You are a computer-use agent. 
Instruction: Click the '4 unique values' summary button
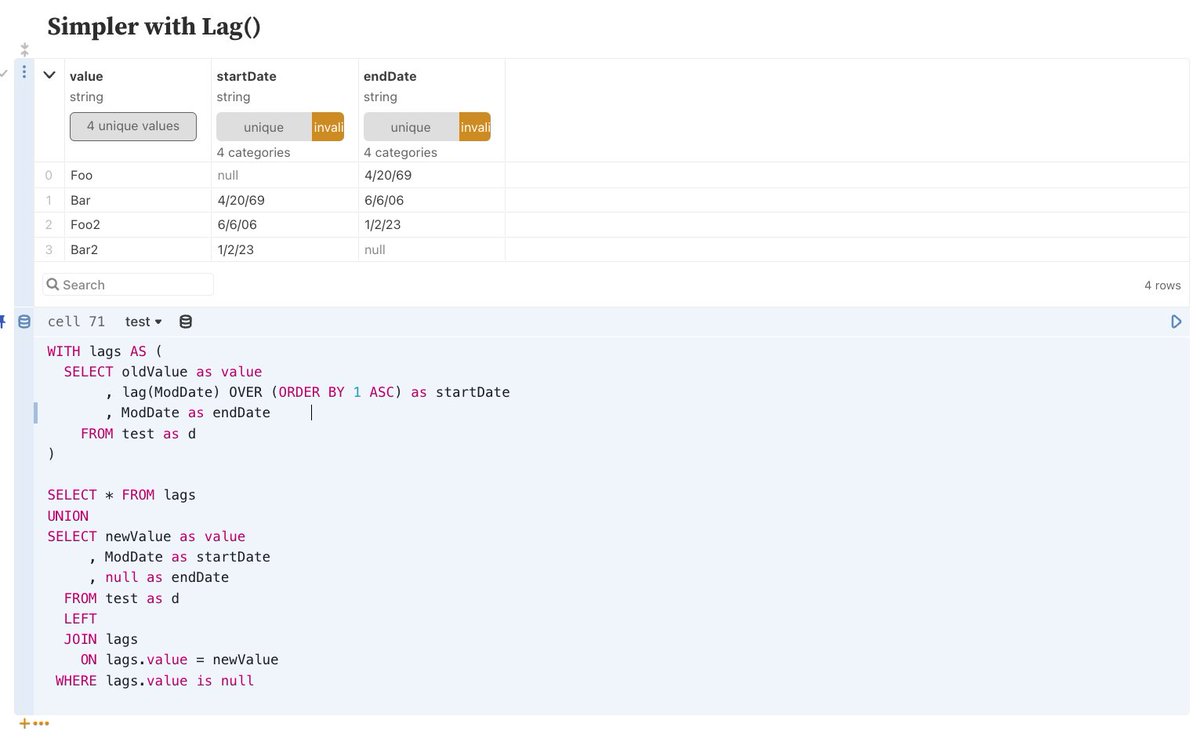point(133,126)
